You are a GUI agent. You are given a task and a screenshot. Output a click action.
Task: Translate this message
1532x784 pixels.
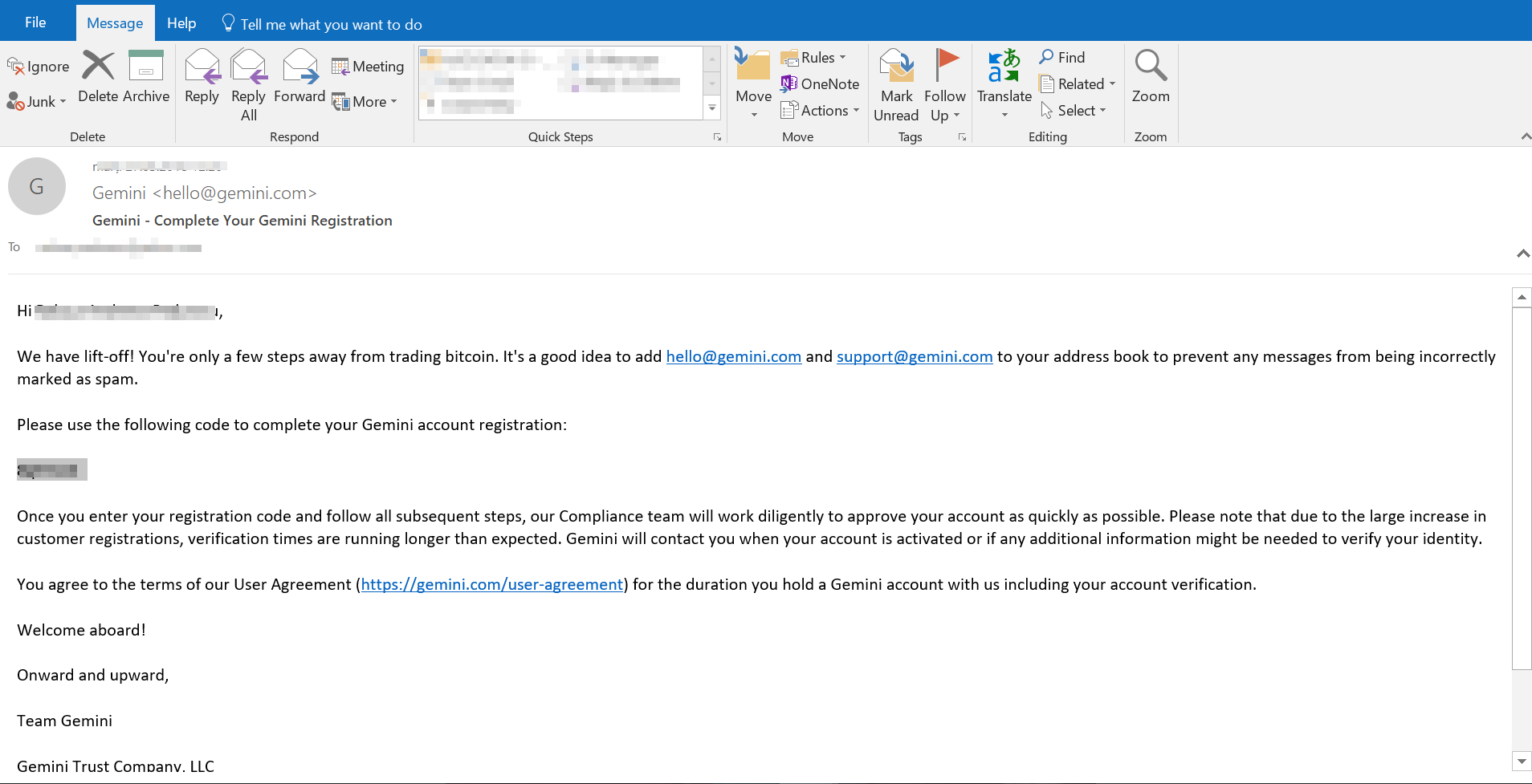click(1004, 84)
